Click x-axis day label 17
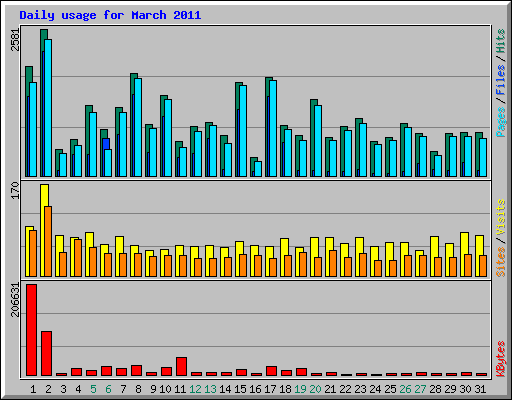Viewport: 512px width, 400px height. point(270,389)
